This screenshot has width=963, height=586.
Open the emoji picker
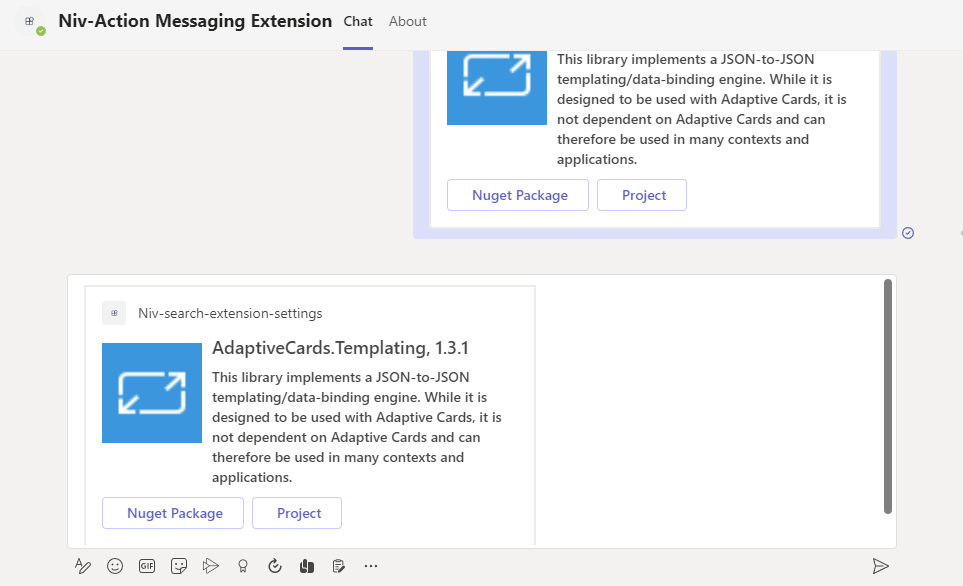pyautogui.click(x=115, y=566)
